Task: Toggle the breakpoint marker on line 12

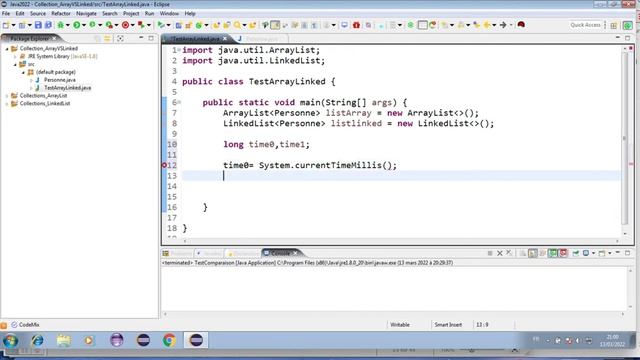Action: [x=164, y=165]
